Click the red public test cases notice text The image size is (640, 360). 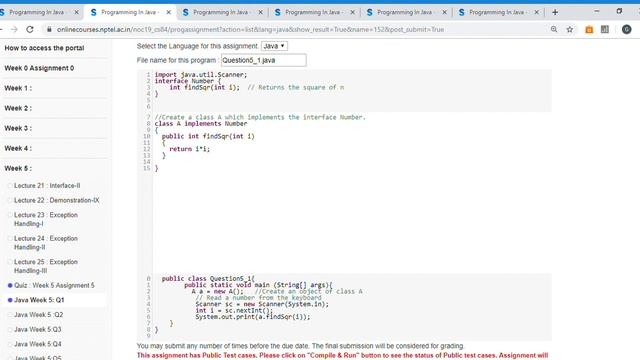pos(342,356)
